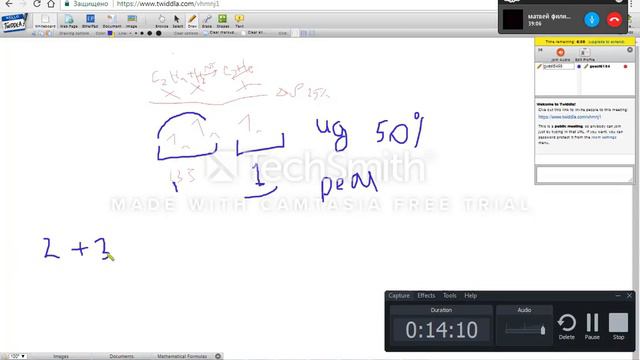This screenshot has height=360, width=640.
Task: Stop the Camtasia recording
Action: click(x=618, y=327)
